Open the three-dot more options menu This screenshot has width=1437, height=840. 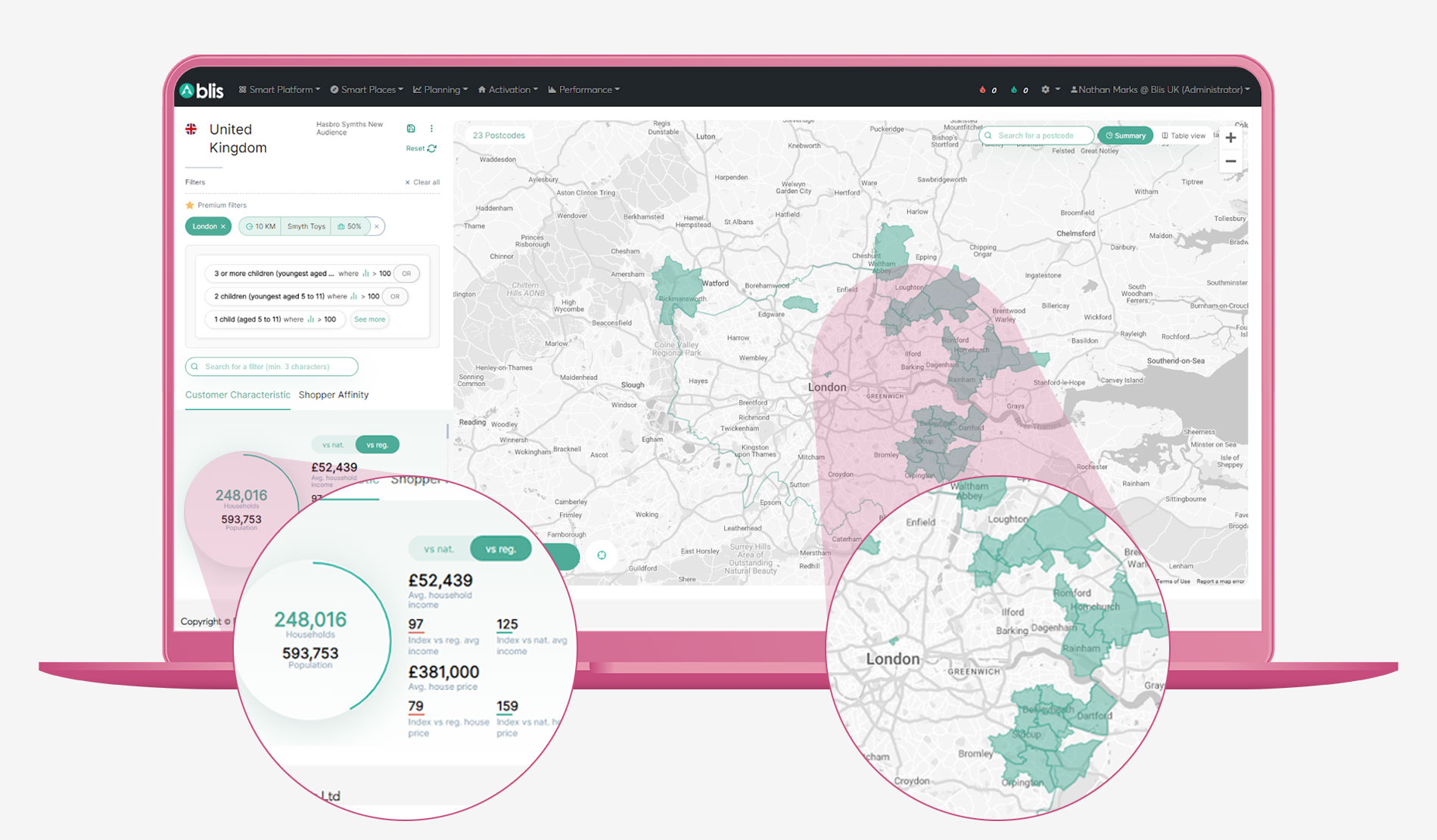tap(431, 129)
